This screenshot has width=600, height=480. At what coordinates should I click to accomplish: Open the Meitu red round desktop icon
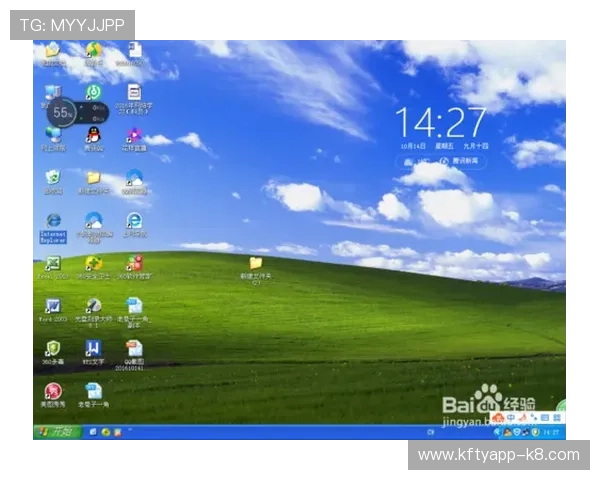click(x=53, y=391)
